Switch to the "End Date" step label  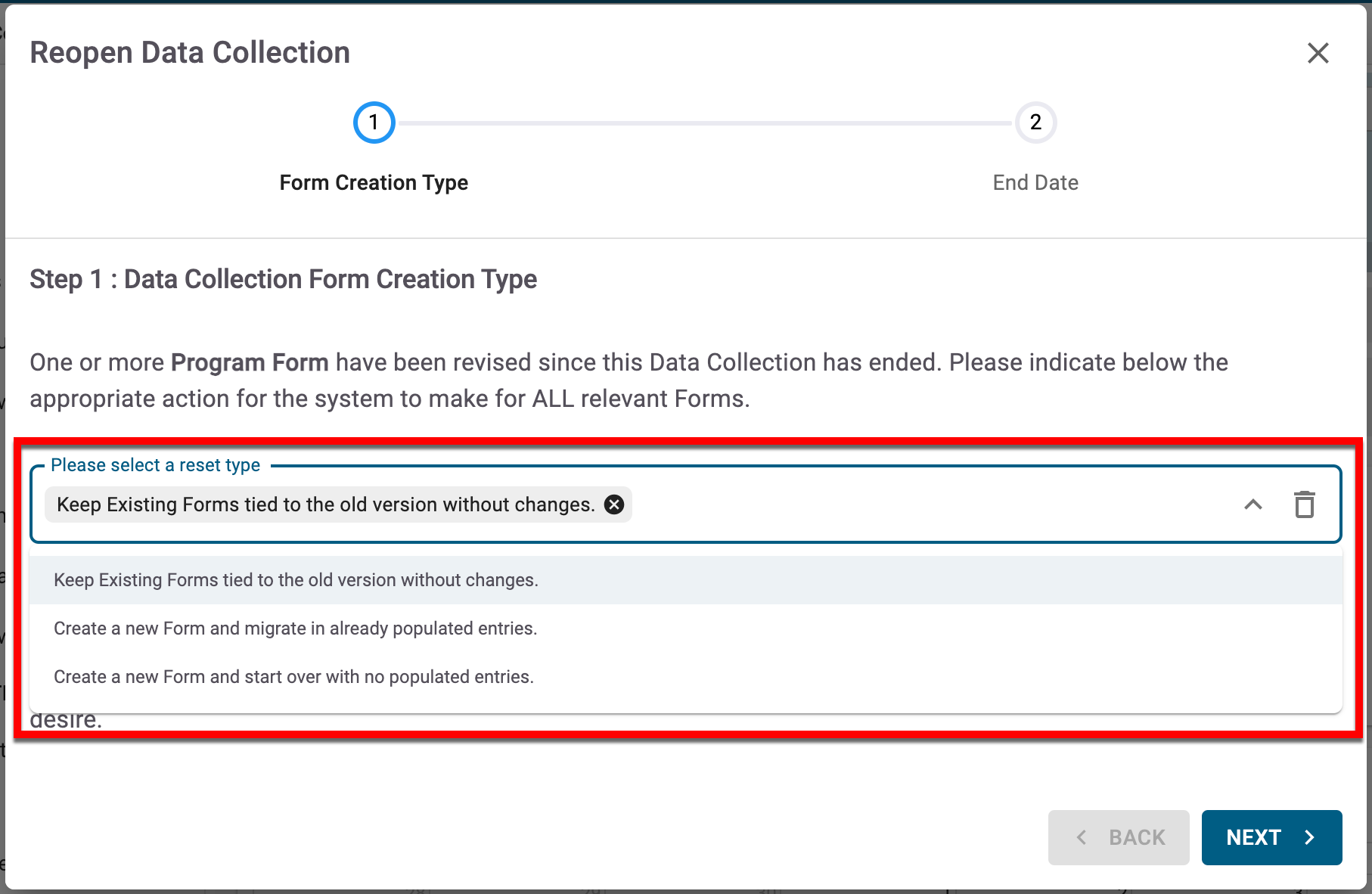[x=1035, y=183]
